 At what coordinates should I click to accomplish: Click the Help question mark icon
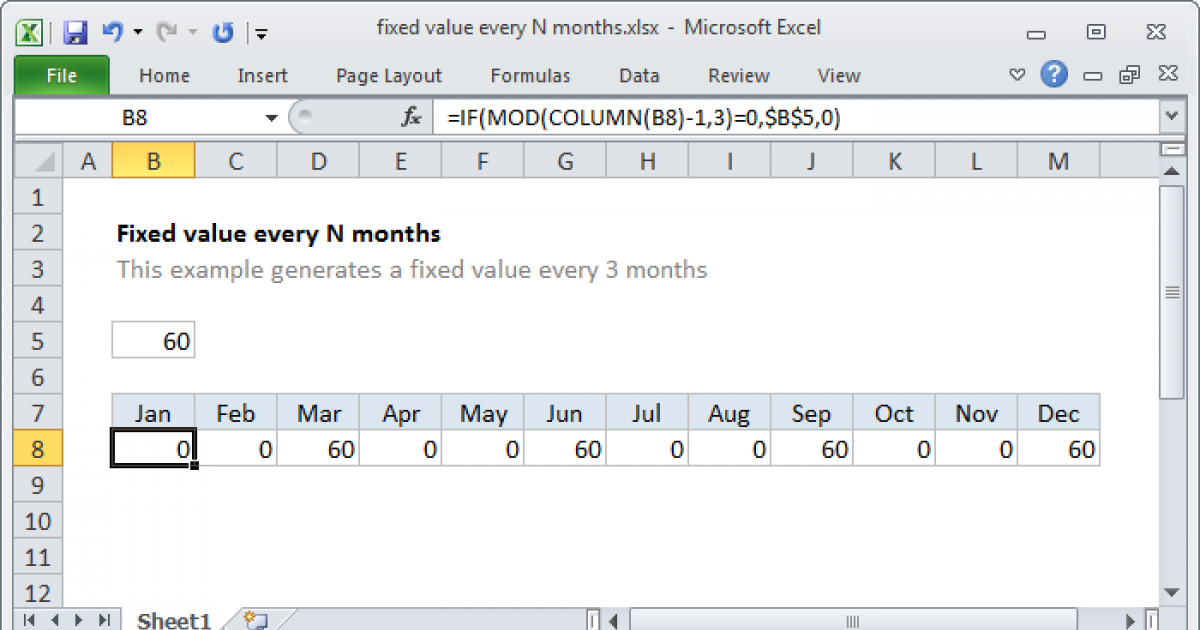click(x=1054, y=74)
